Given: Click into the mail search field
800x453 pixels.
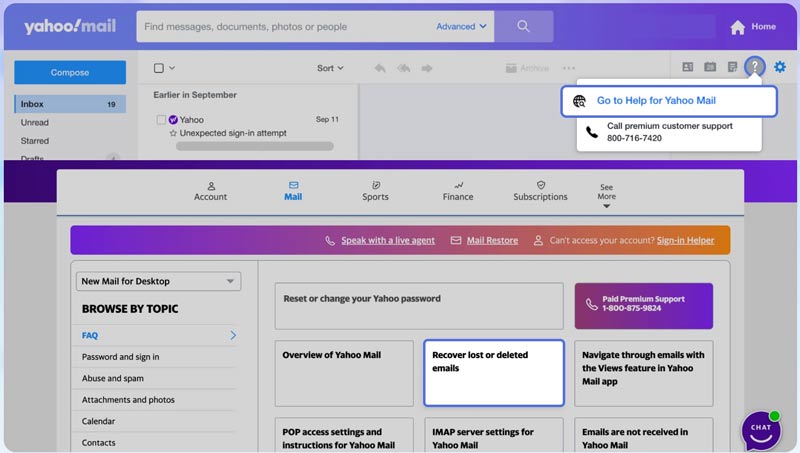Looking at the screenshot, I should tap(285, 27).
